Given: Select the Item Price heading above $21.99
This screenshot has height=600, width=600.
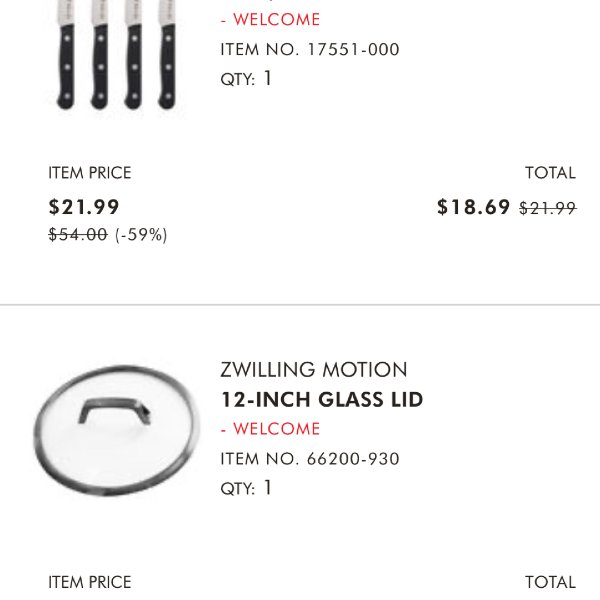Looking at the screenshot, I should 90,173.
